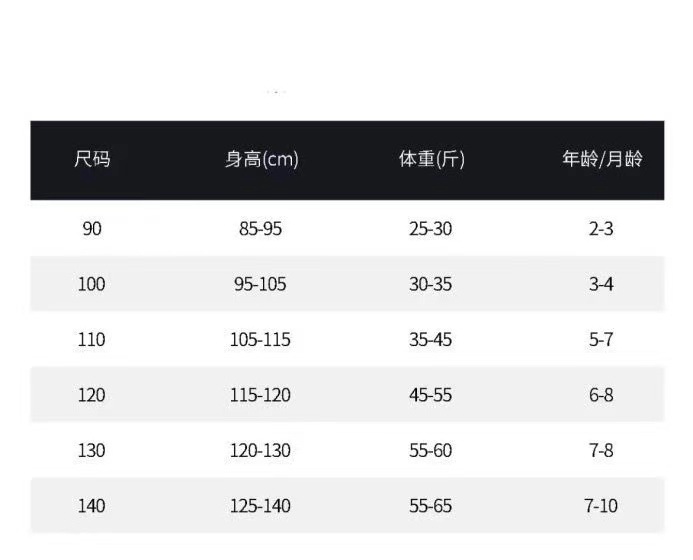Click the age value 2-3
Image resolution: width=693 pixels, height=560 pixels.
pos(601,229)
